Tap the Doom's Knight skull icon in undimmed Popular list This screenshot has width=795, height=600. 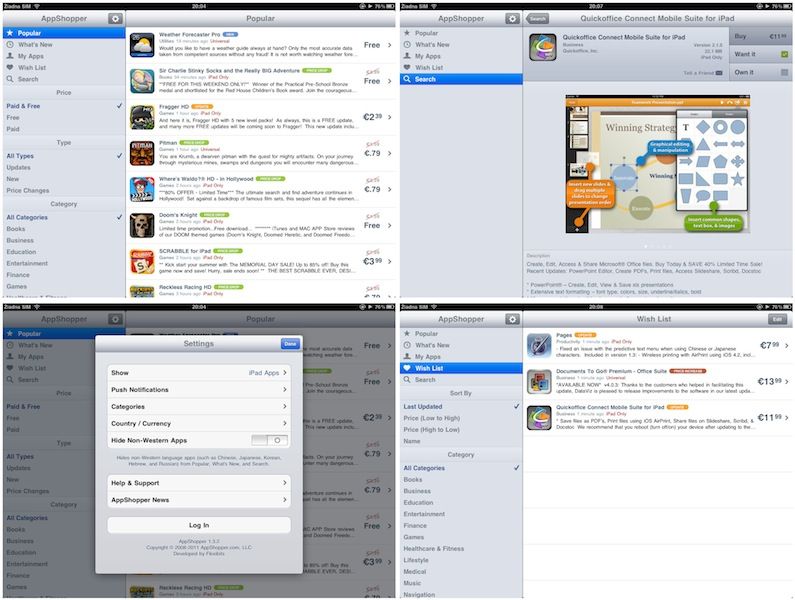[x=142, y=225]
